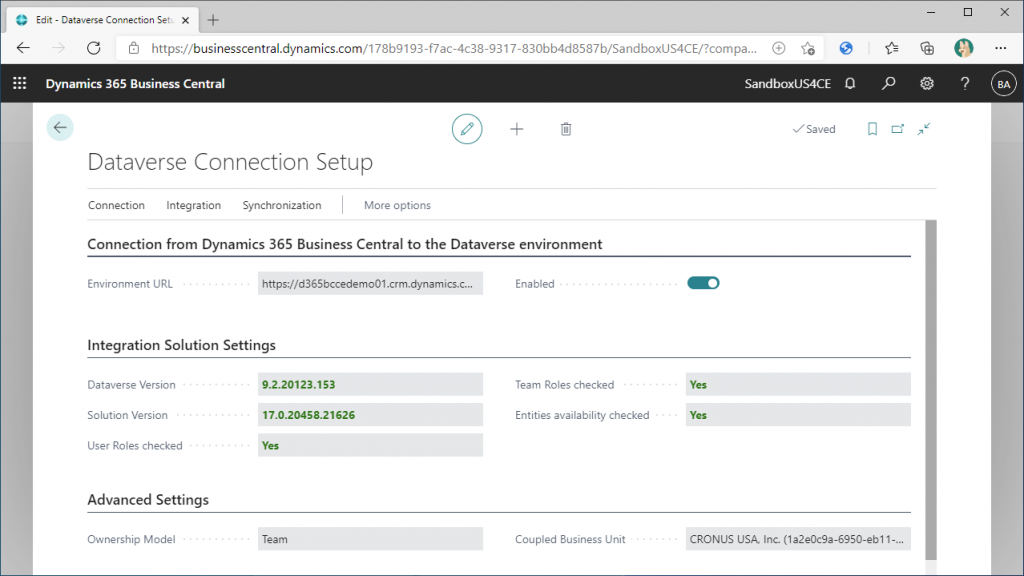Screen dimensions: 1024x576
Task: Open a new browser tab
Action: [x=213, y=20]
